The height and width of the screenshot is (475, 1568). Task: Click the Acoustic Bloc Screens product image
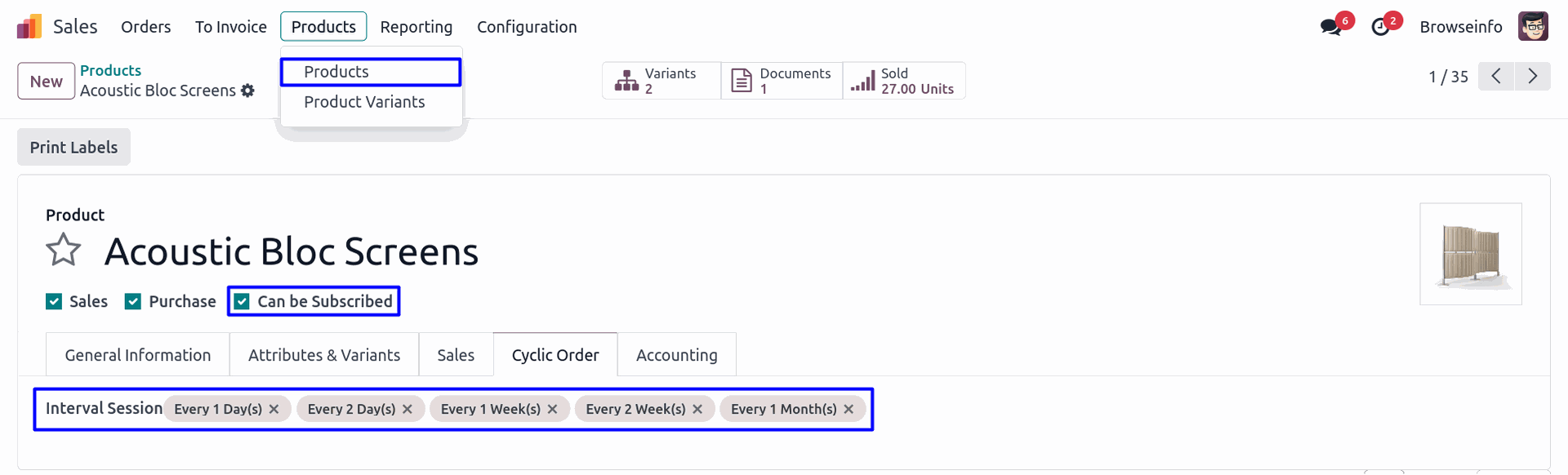1470,255
